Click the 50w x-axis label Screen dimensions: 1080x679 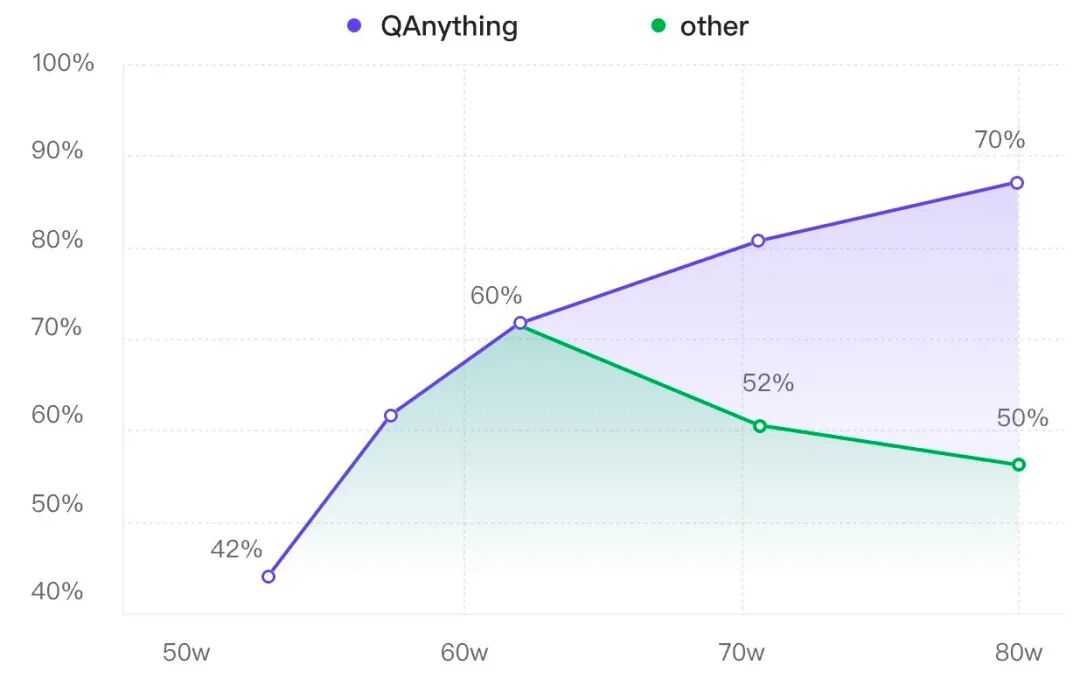point(186,653)
